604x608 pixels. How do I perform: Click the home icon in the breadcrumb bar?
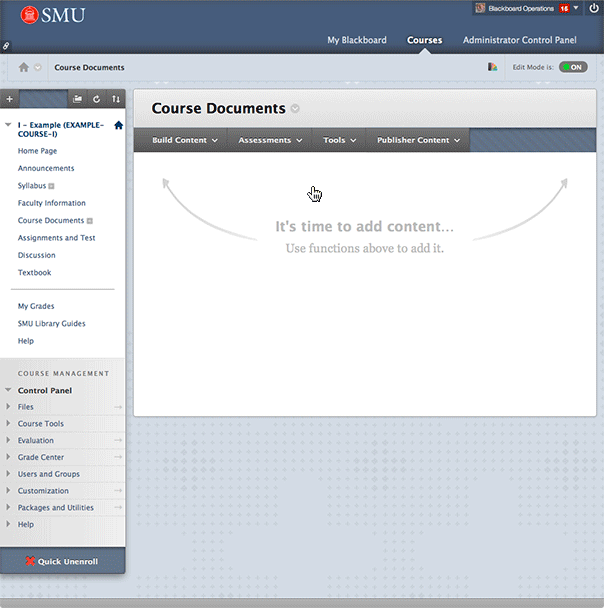pos(24,67)
